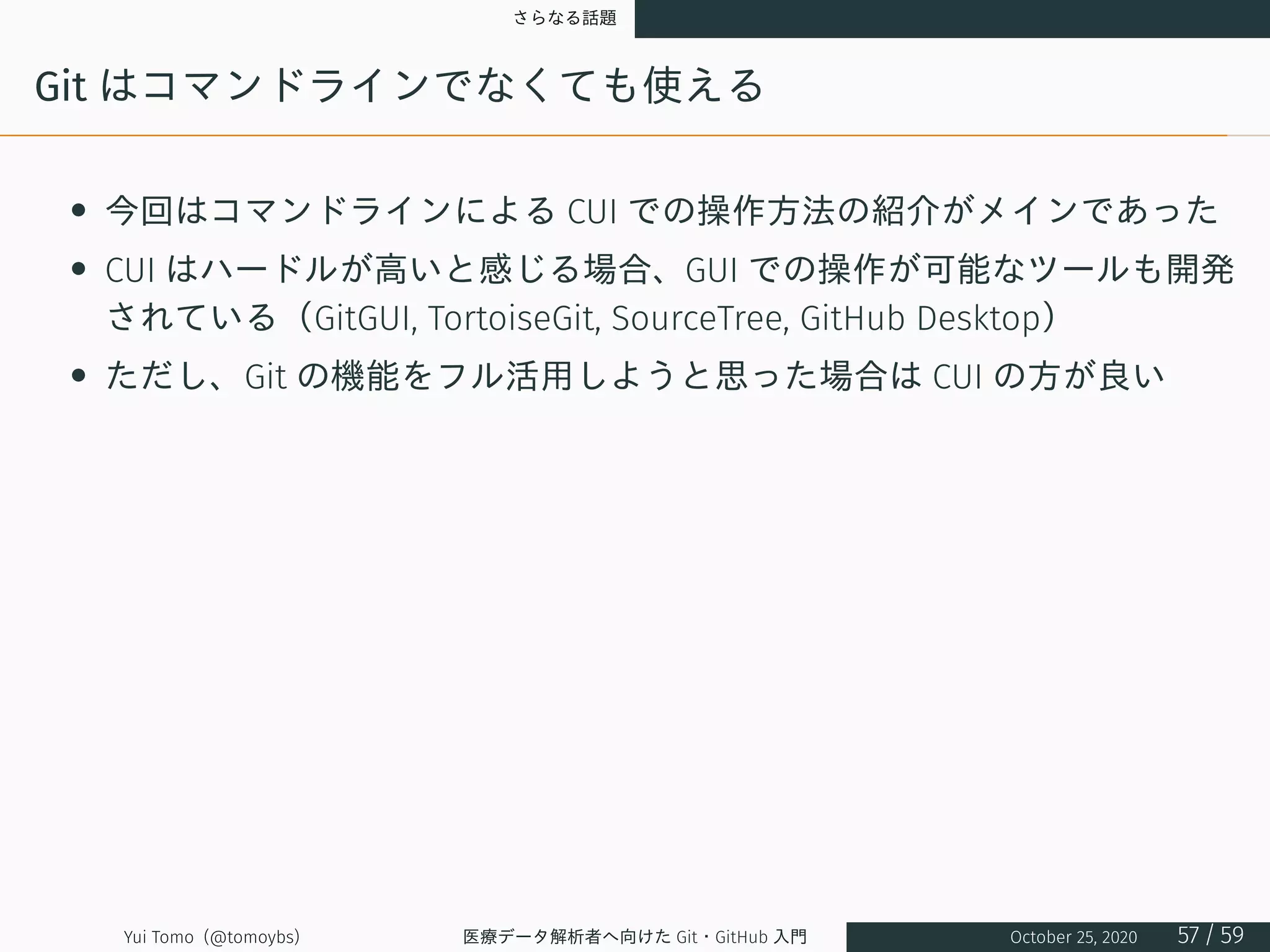Click the さらなる話題 section tab in header
Image resolution: width=1270 pixels, height=952 pixels.
(565, 19)
